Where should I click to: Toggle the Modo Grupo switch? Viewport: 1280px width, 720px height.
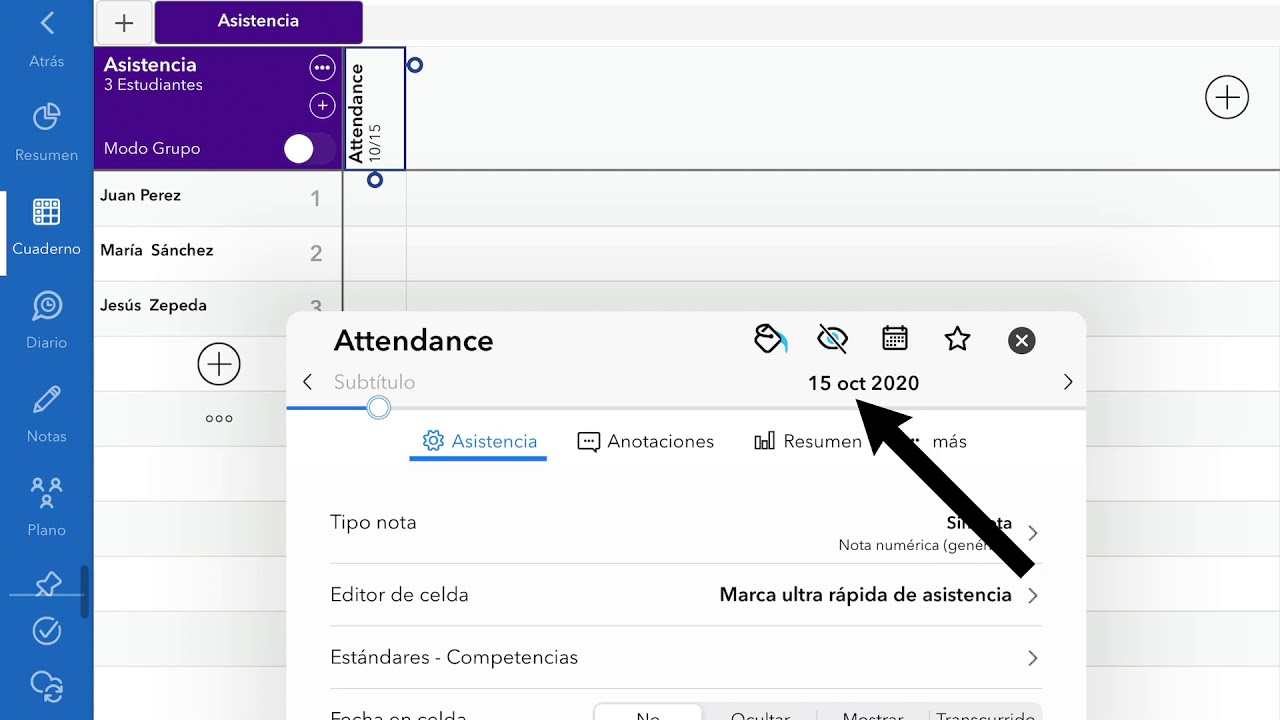pyautogui.click(x=309, y=149)
